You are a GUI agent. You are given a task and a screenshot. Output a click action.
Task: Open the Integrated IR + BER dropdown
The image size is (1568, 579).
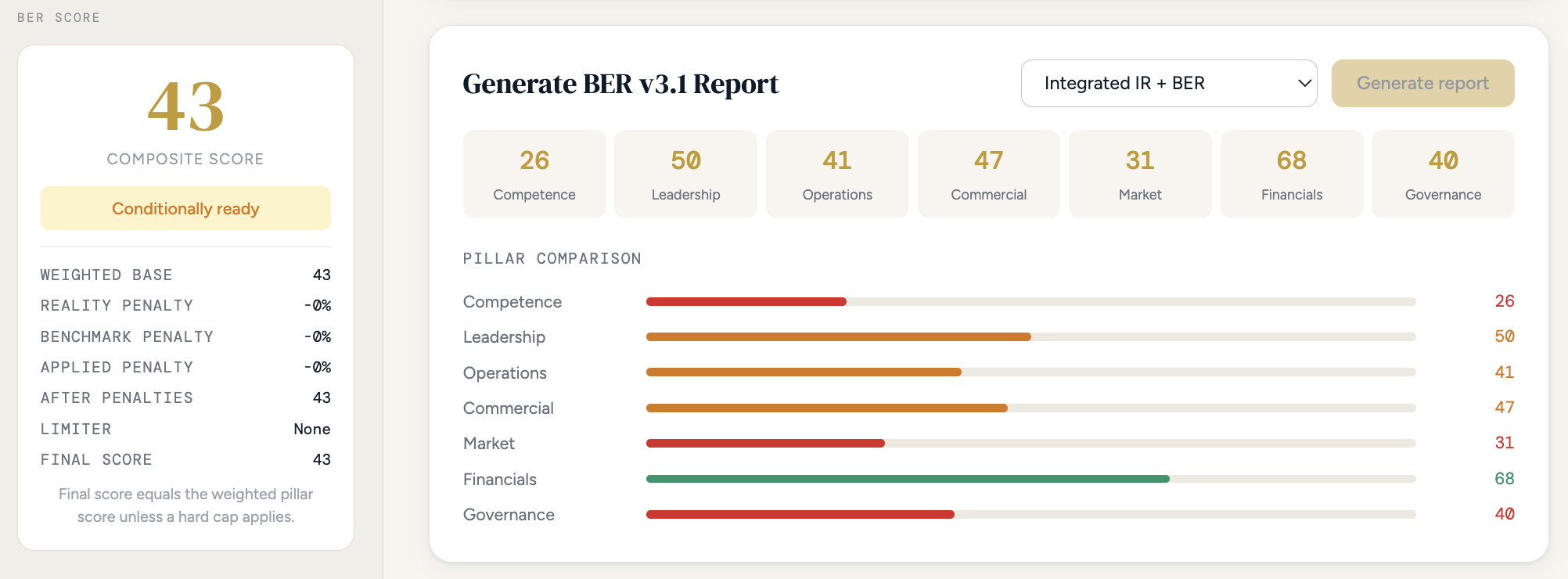(x=1169, y=83)
